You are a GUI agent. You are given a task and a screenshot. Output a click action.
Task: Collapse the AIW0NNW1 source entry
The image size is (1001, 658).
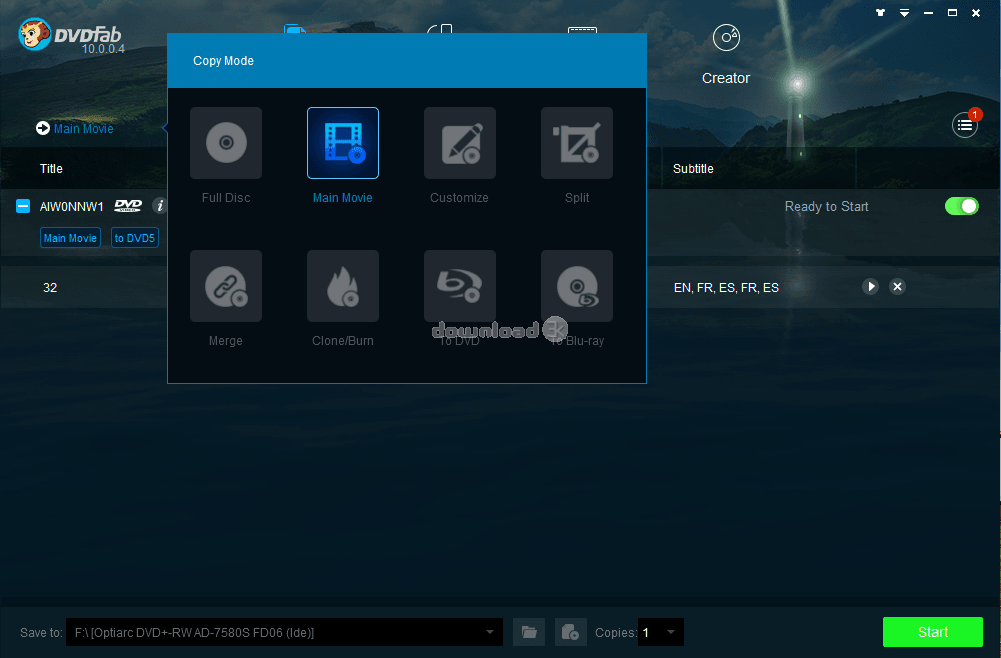coord(23,206)
